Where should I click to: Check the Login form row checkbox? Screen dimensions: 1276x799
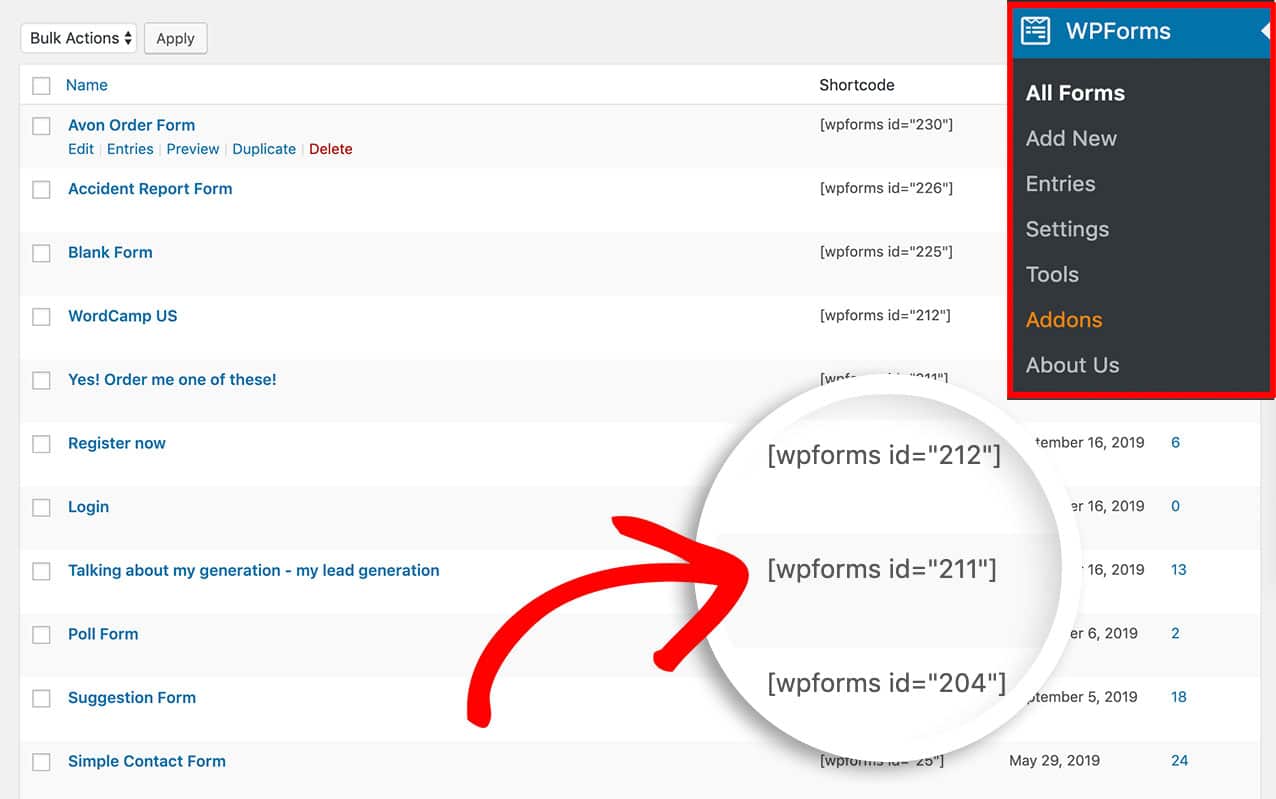[41, 508]
